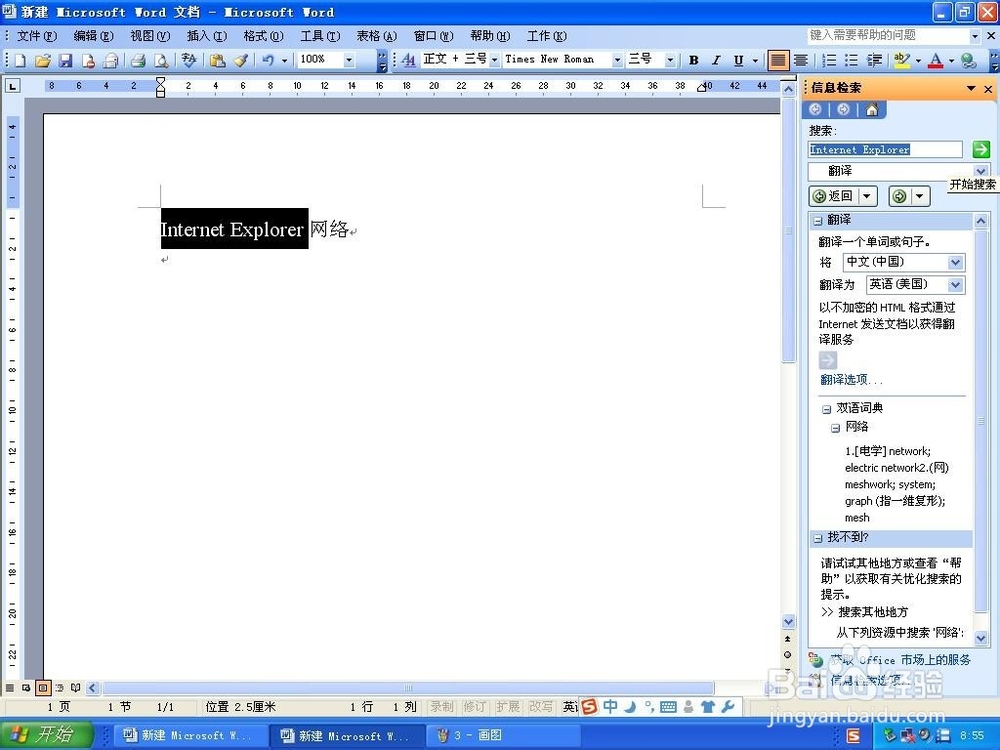Screen dimensions: 1000x750
Task: Undo the last action
Action: [x=268, y=61]
